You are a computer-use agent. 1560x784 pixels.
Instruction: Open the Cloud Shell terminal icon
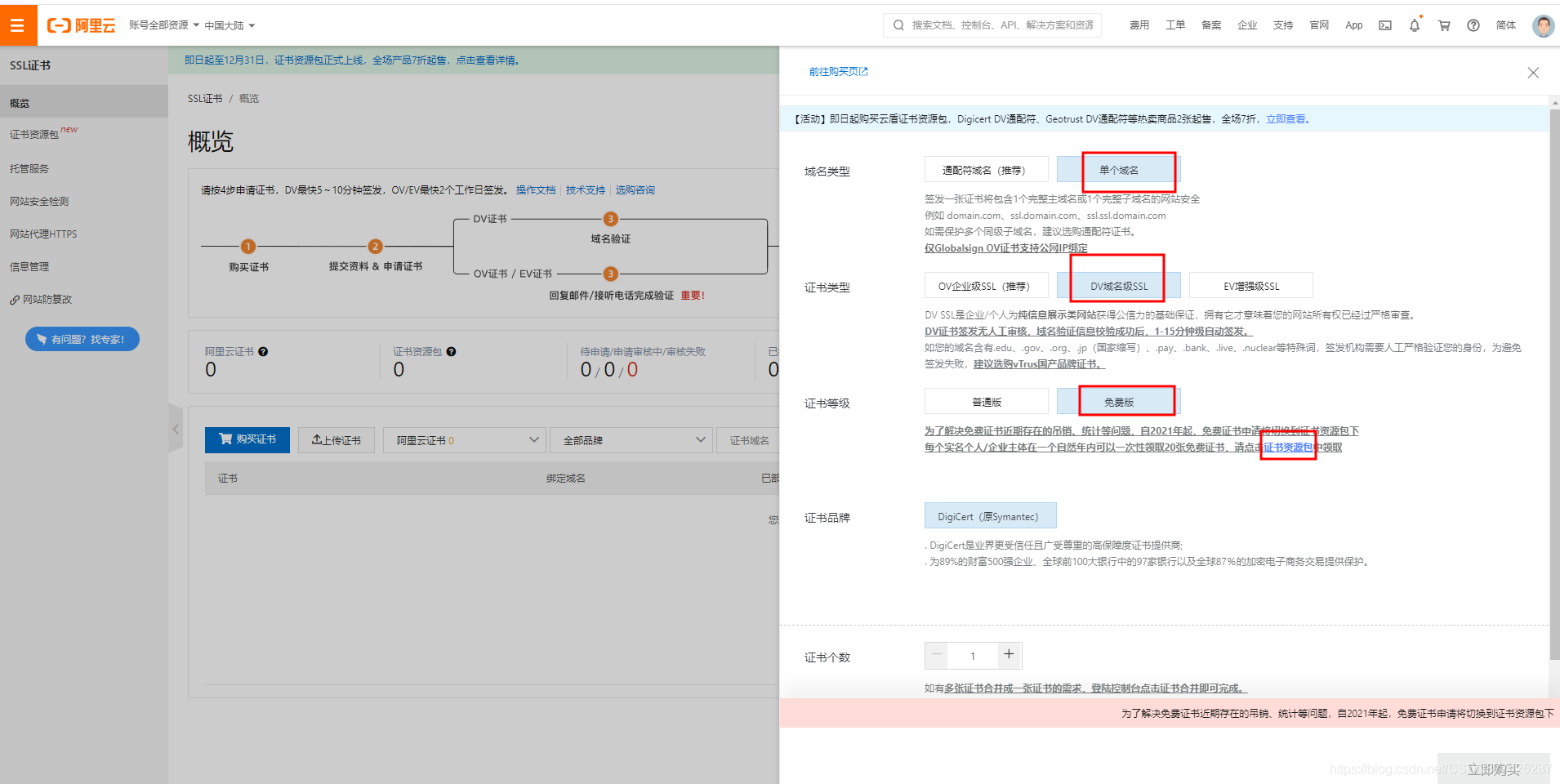[x=1385, y=25]
